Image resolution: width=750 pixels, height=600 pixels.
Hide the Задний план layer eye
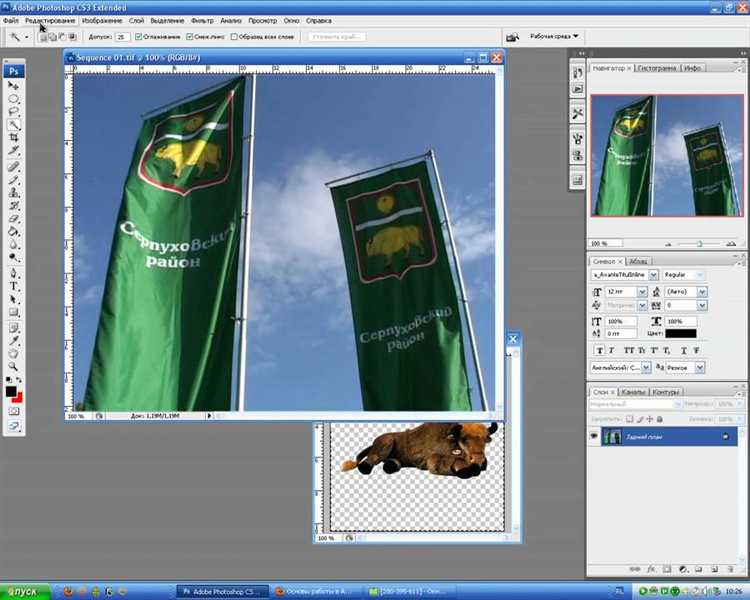pos(594,437)
